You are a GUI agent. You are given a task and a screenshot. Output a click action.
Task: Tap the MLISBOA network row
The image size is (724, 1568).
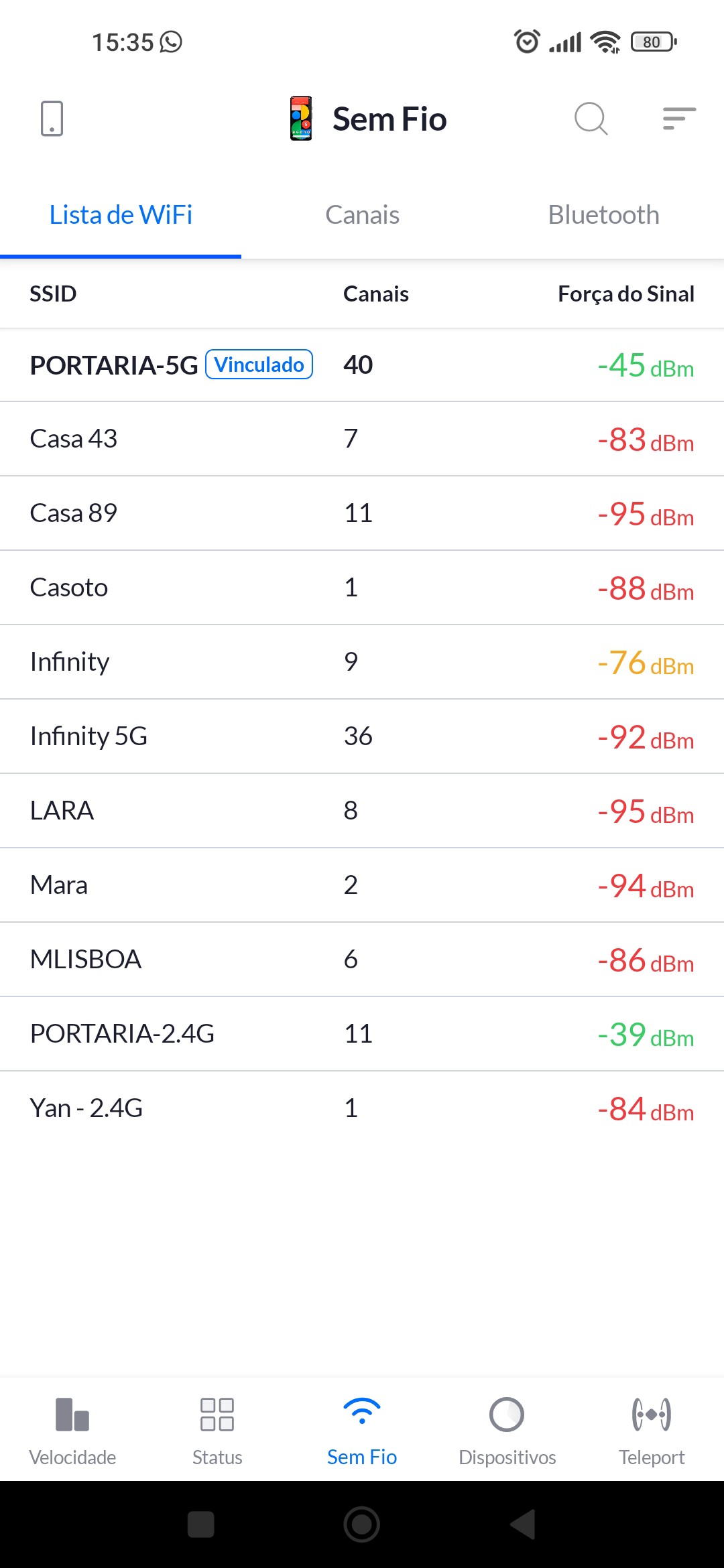pyautogui.click(x=362, y=959)
